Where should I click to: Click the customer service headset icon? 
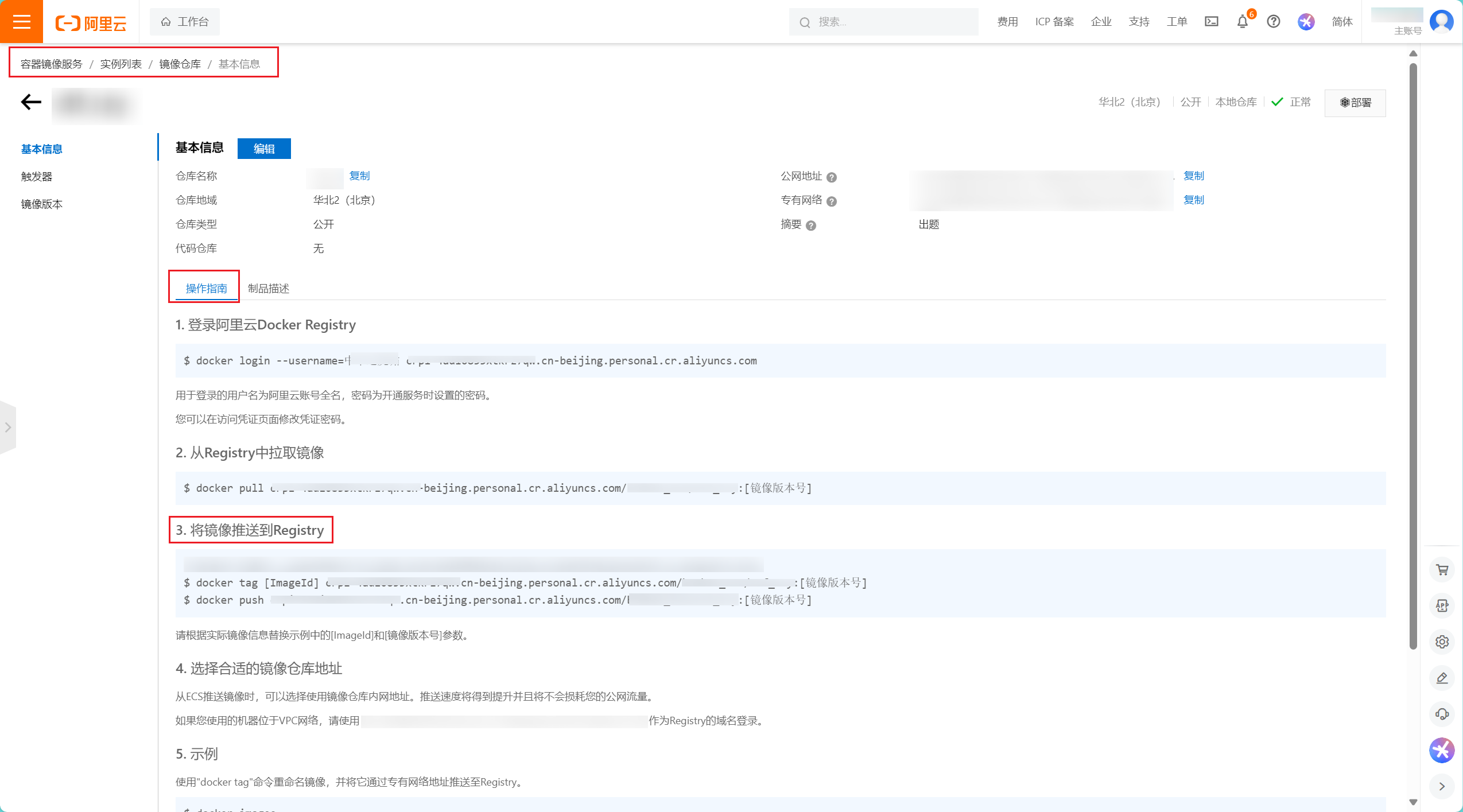click(1442, 714)
